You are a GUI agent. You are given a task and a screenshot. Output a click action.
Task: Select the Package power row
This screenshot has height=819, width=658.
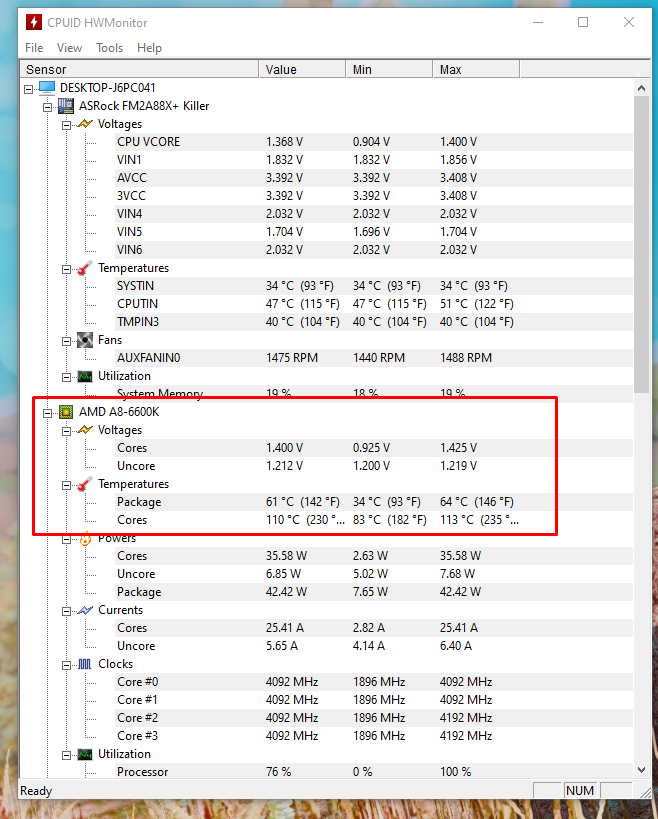click(374, 592)
